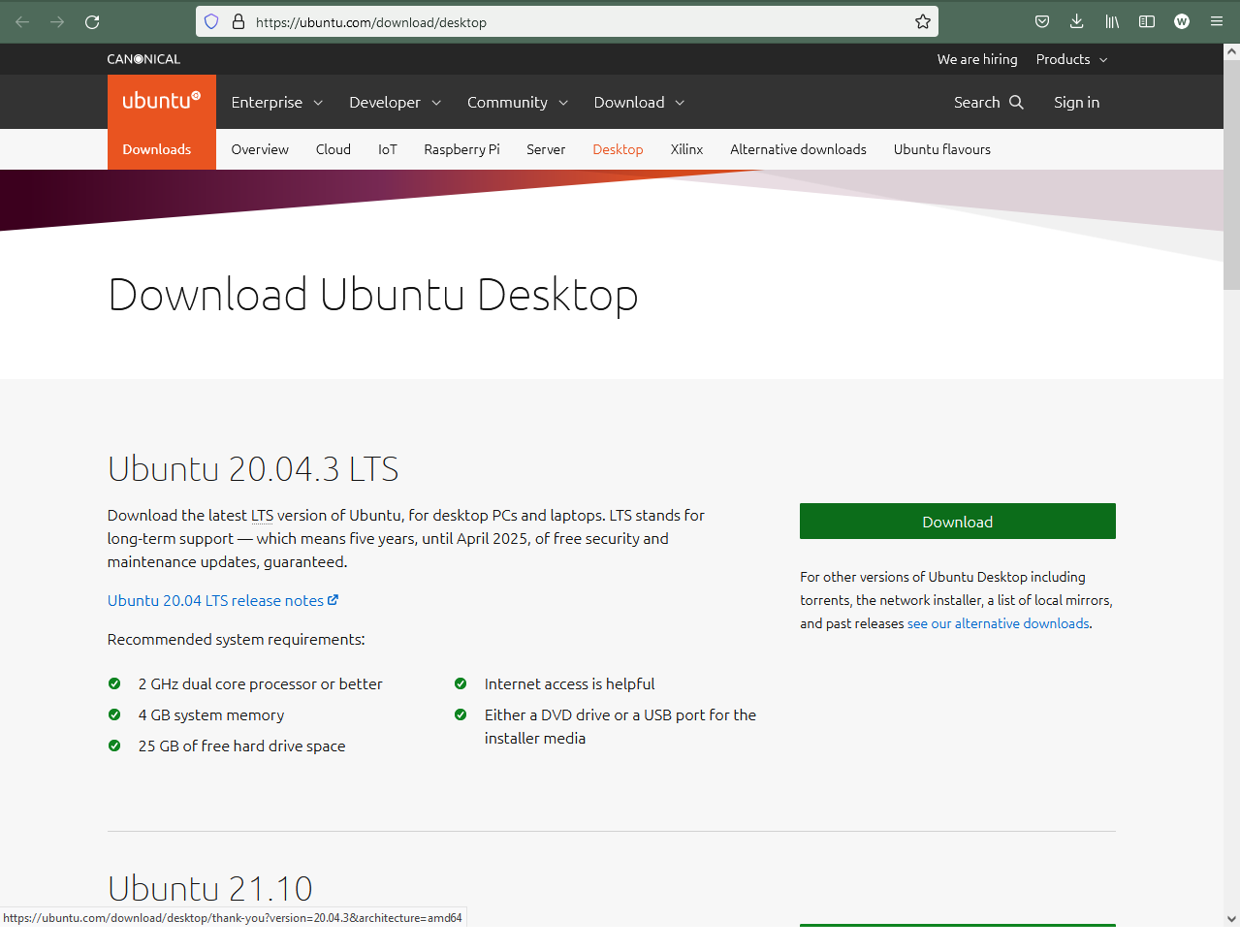Click the Sign in link
The width and height of the screenshot is (1240, 952).
[x=1077, y=102]
